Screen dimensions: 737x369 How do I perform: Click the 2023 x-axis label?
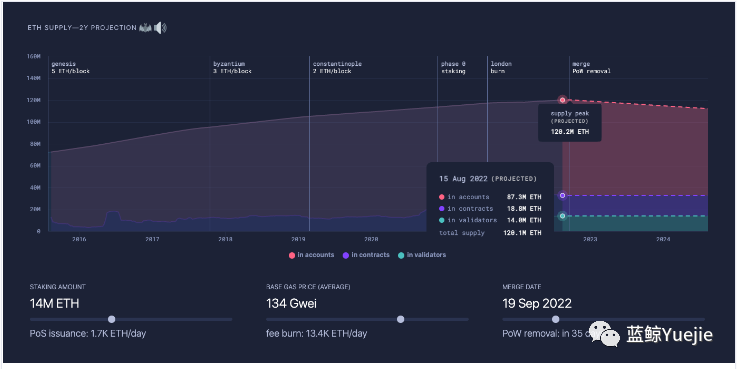pos(590,239)
